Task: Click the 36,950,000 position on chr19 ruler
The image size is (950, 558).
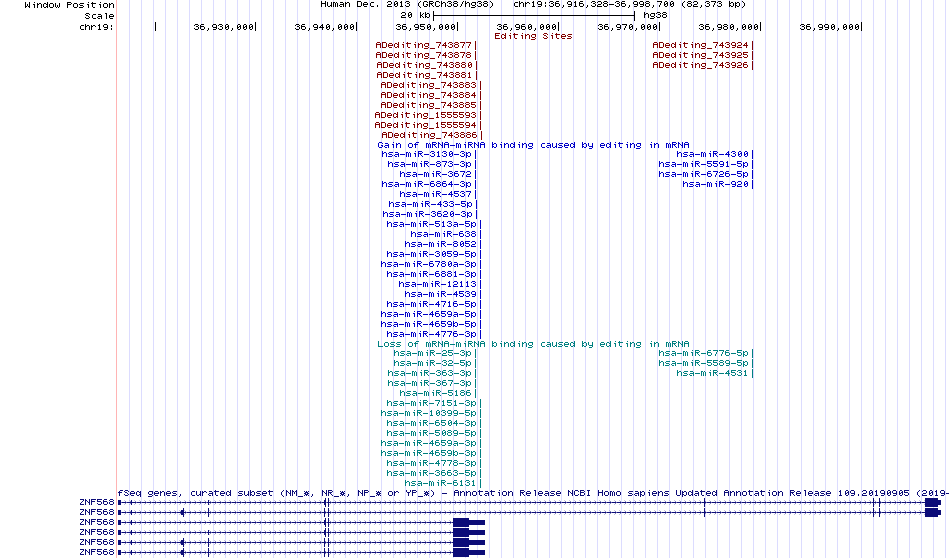Action: click(x=425, y=27)
